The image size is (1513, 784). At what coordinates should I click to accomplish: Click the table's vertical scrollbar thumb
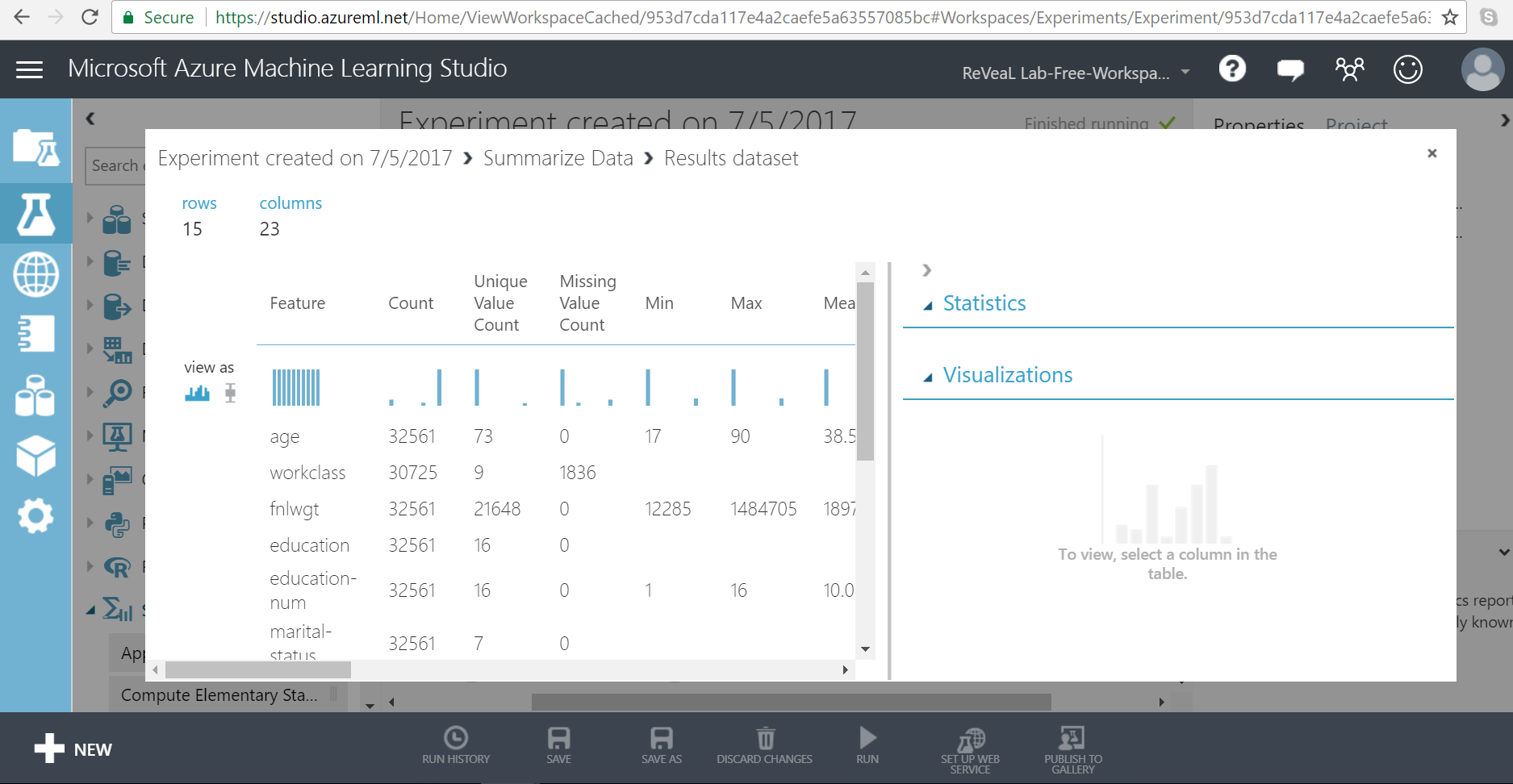(865, 370)
